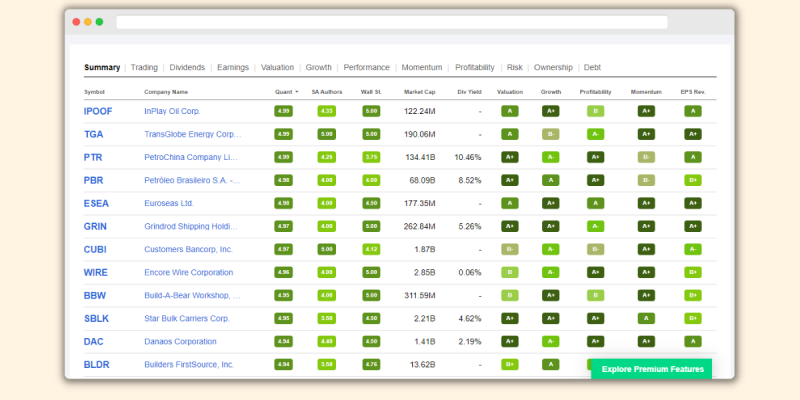The image size is (800, 400).
Task: Open InPlay Oil Corp. company link
Action: [172, 111]
